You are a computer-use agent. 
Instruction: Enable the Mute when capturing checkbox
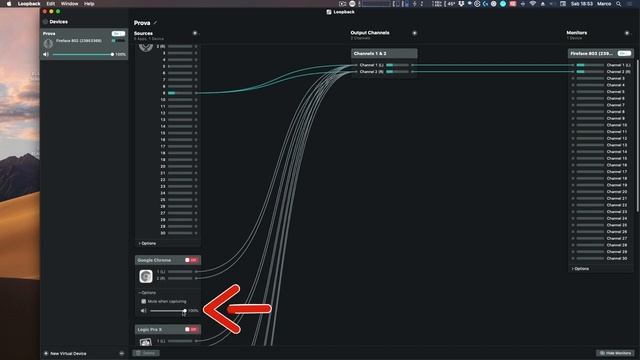coord(144,301)
